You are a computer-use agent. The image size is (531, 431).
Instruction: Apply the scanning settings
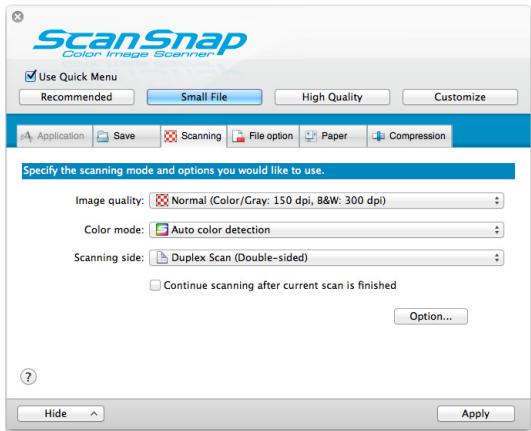pos(476,414)
